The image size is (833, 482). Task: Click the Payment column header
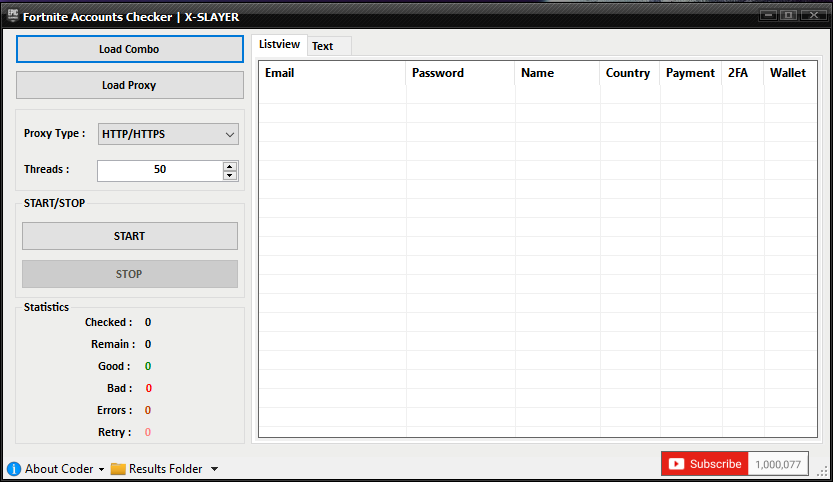(691, 73)
